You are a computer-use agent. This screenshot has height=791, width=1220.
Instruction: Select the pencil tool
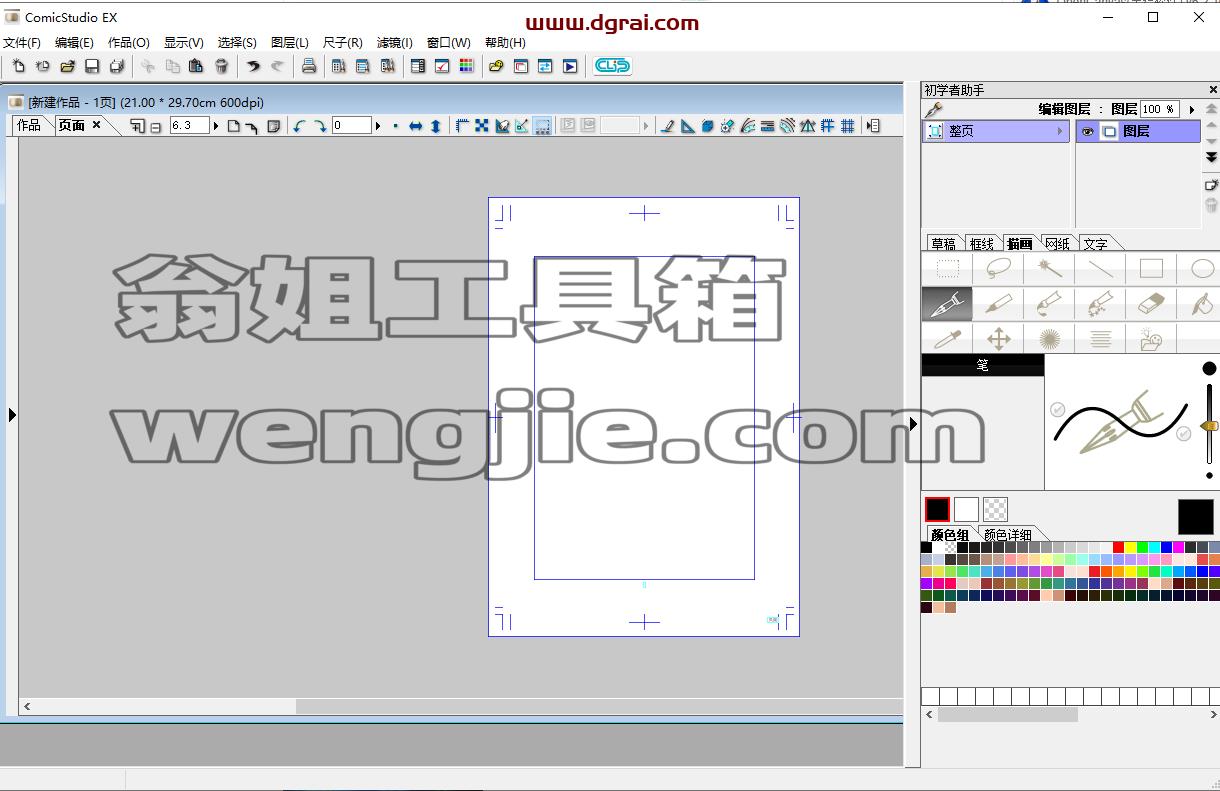(998, 303)
